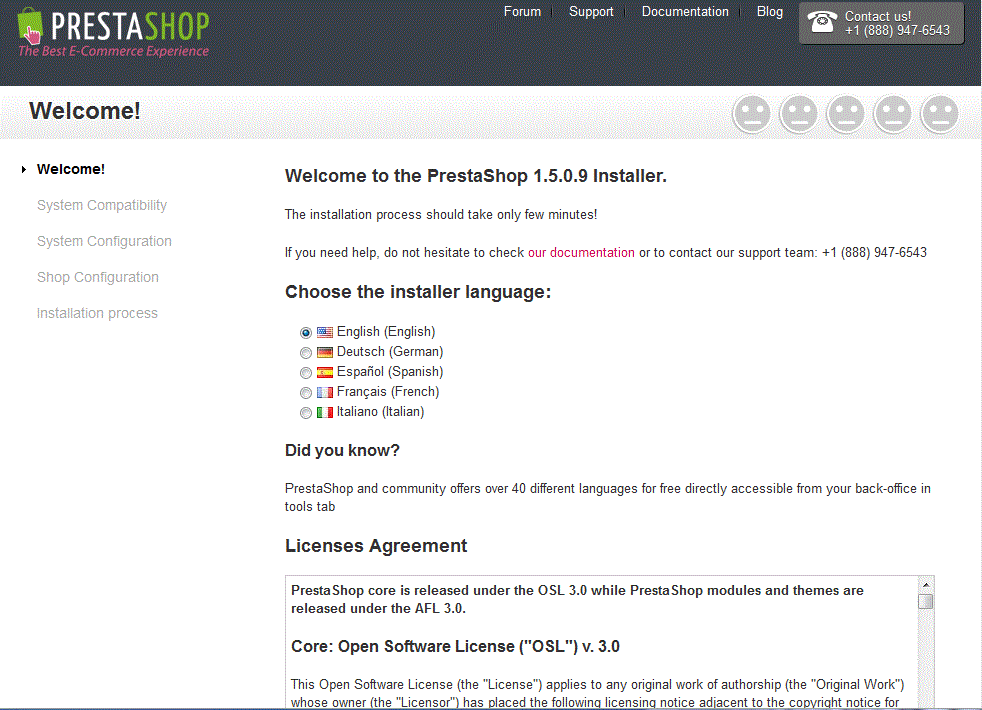Go to the Documentation menu link
982x710 pixels.
pyautogui.click(x=685, y=12)
